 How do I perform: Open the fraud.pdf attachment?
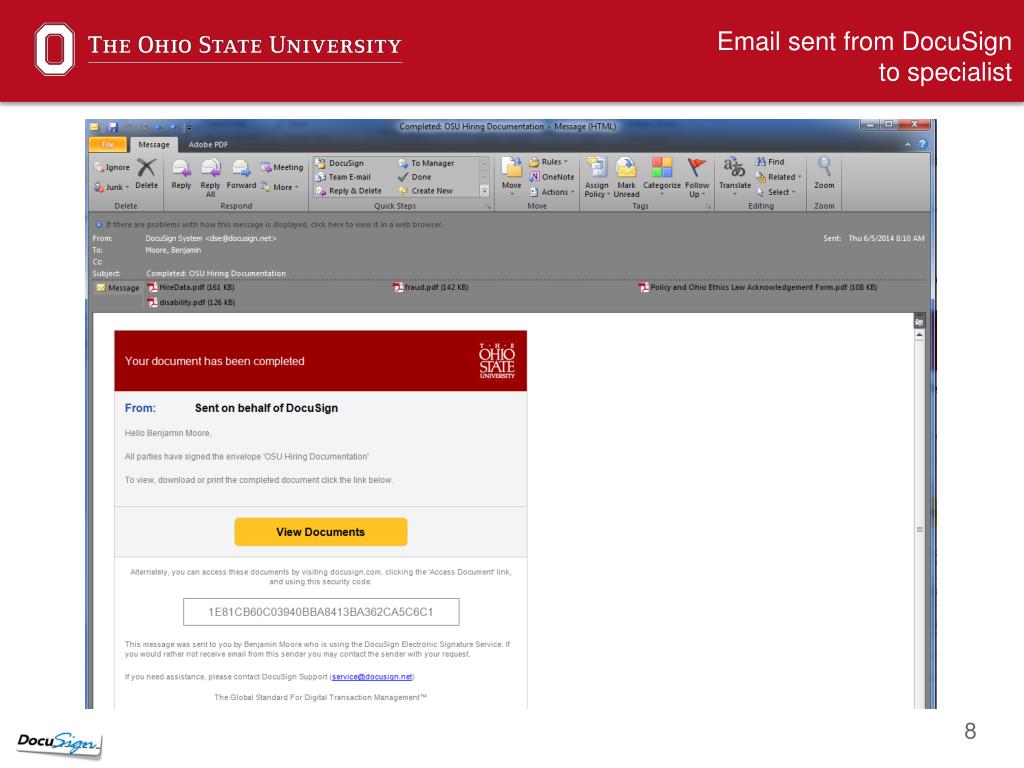coord(430,287)
